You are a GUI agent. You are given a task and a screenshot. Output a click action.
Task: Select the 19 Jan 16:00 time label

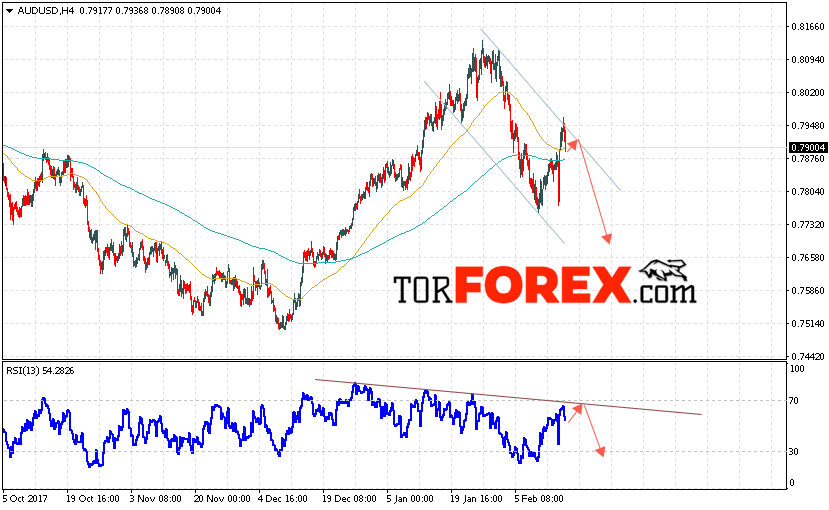coord(476,499)
